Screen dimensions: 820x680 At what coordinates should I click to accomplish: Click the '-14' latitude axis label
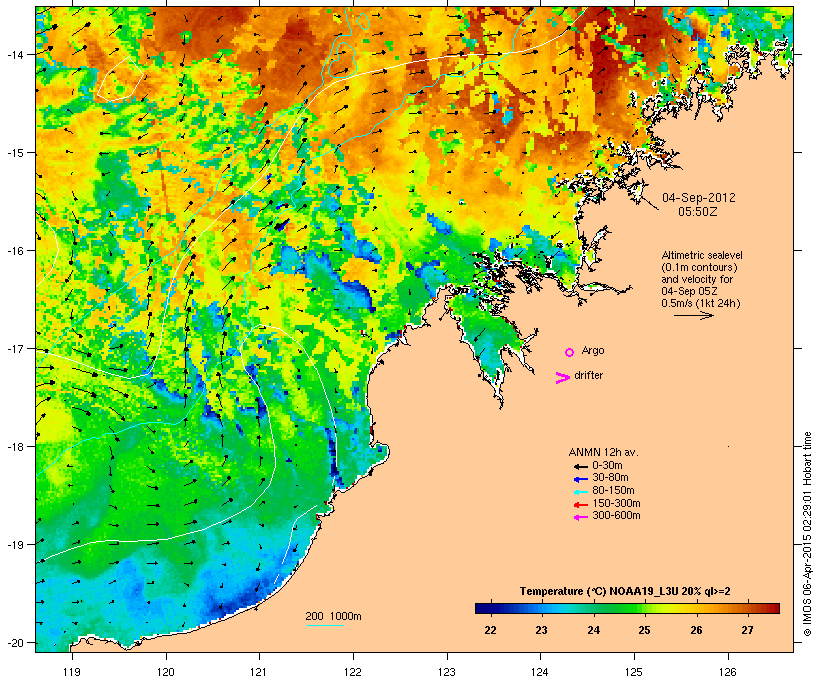coord(14,55)
